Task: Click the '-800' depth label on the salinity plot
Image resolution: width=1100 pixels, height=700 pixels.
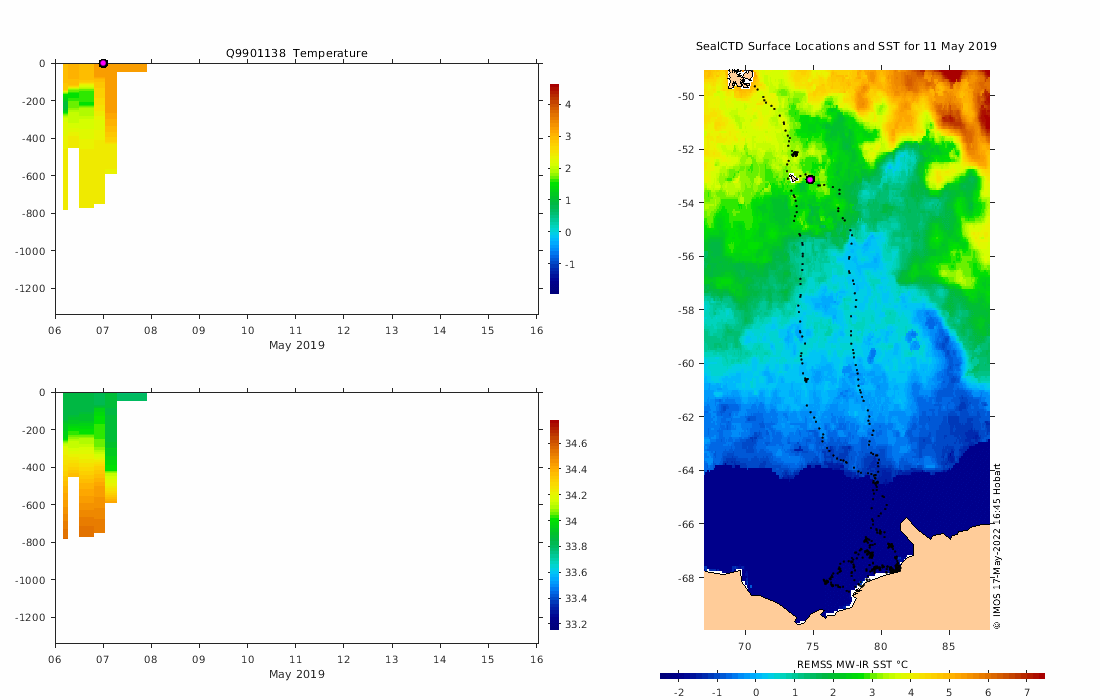Action: tap(34, 542)
